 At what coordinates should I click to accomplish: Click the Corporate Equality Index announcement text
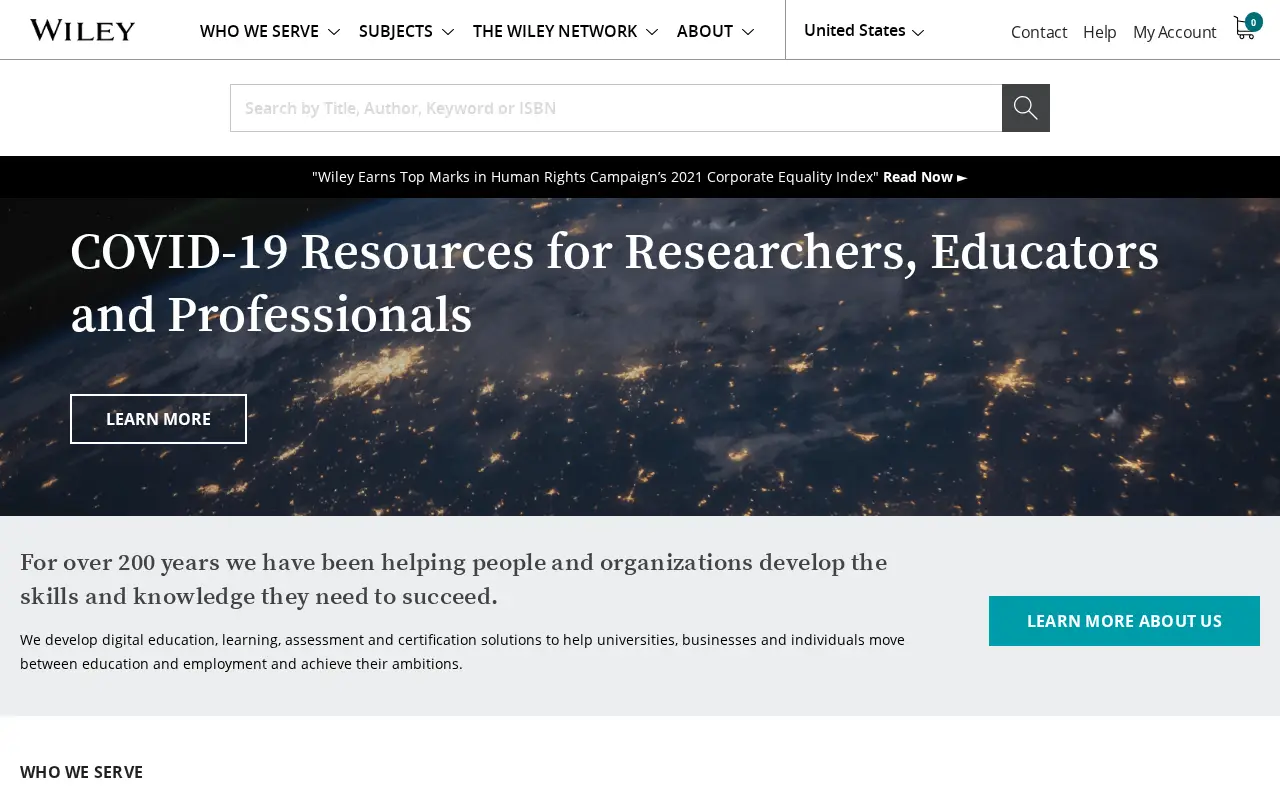coord(595,177)
